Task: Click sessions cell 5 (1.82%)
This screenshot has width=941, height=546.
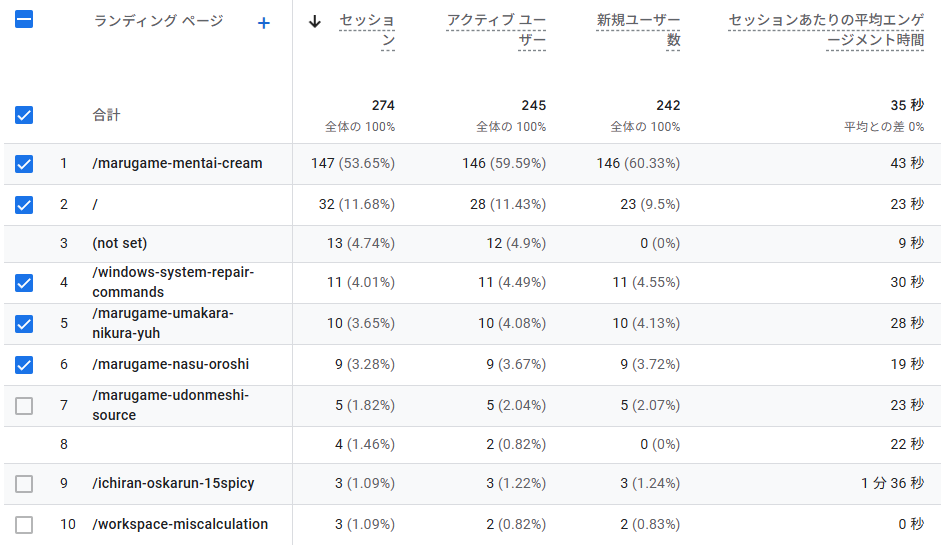Action: click(365, 405)
